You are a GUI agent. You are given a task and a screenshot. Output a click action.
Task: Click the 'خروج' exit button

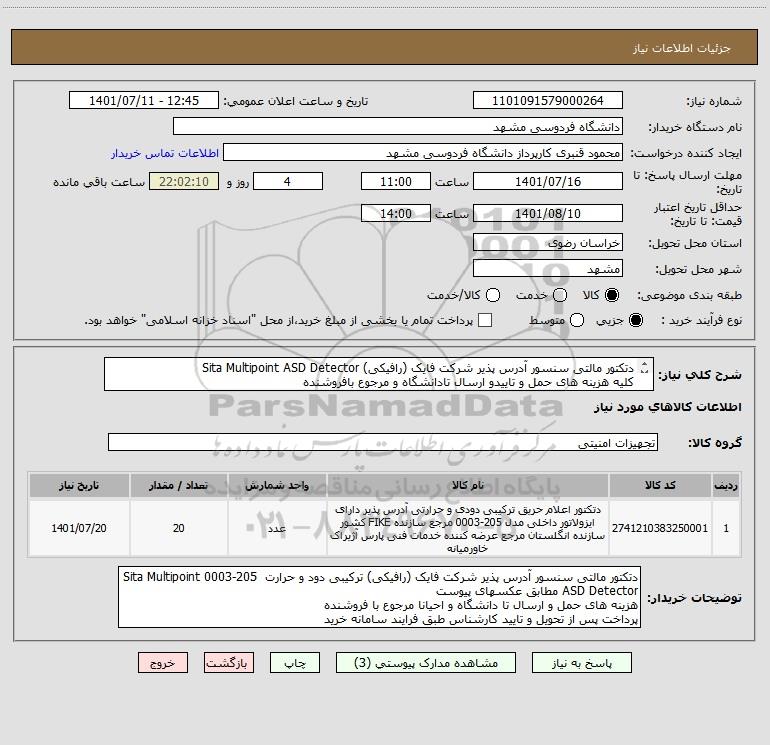coord(163,663)
